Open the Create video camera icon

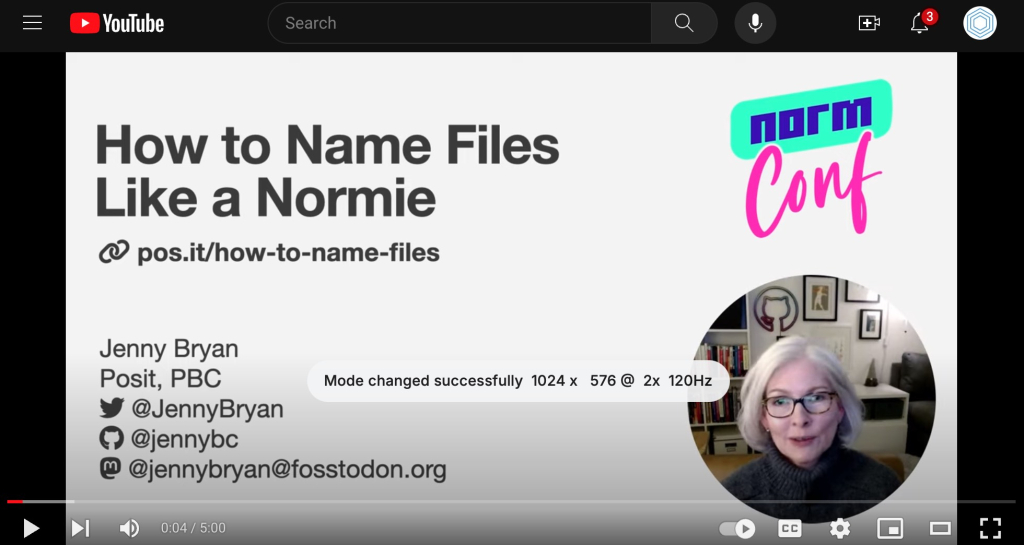click(x=869, y=23)
